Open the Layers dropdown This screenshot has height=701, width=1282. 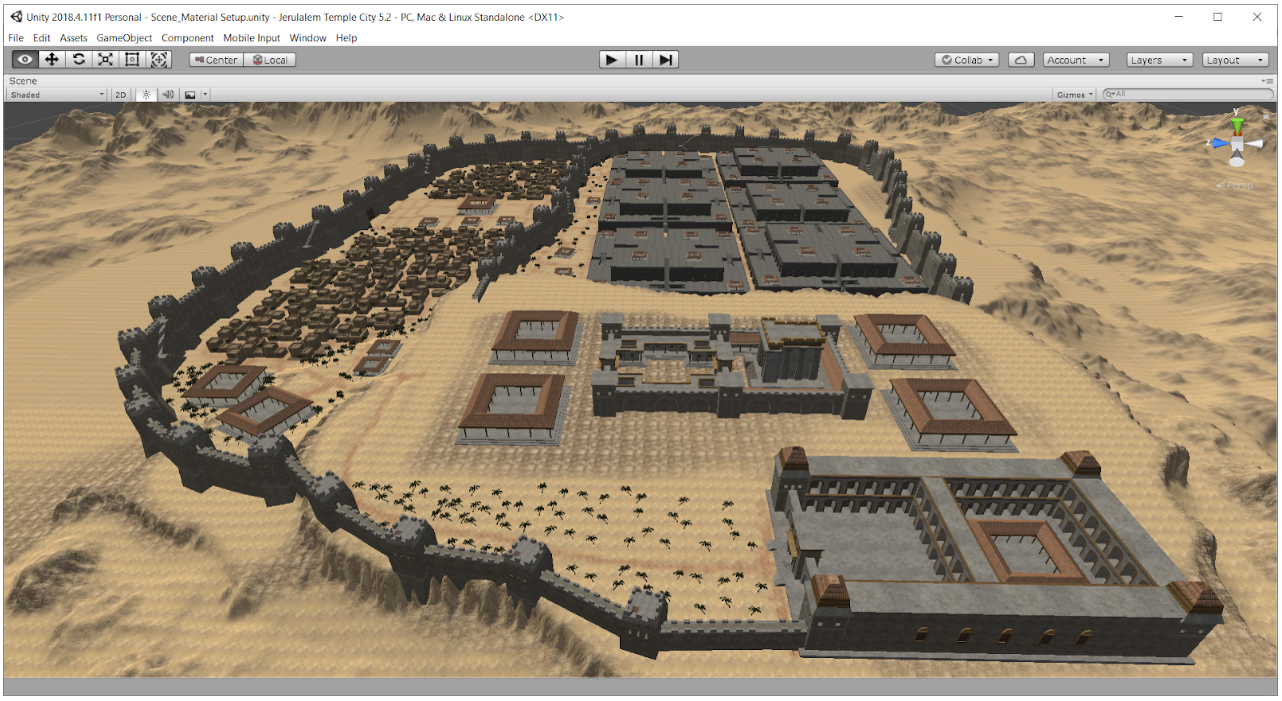(x=1159, y=60)
